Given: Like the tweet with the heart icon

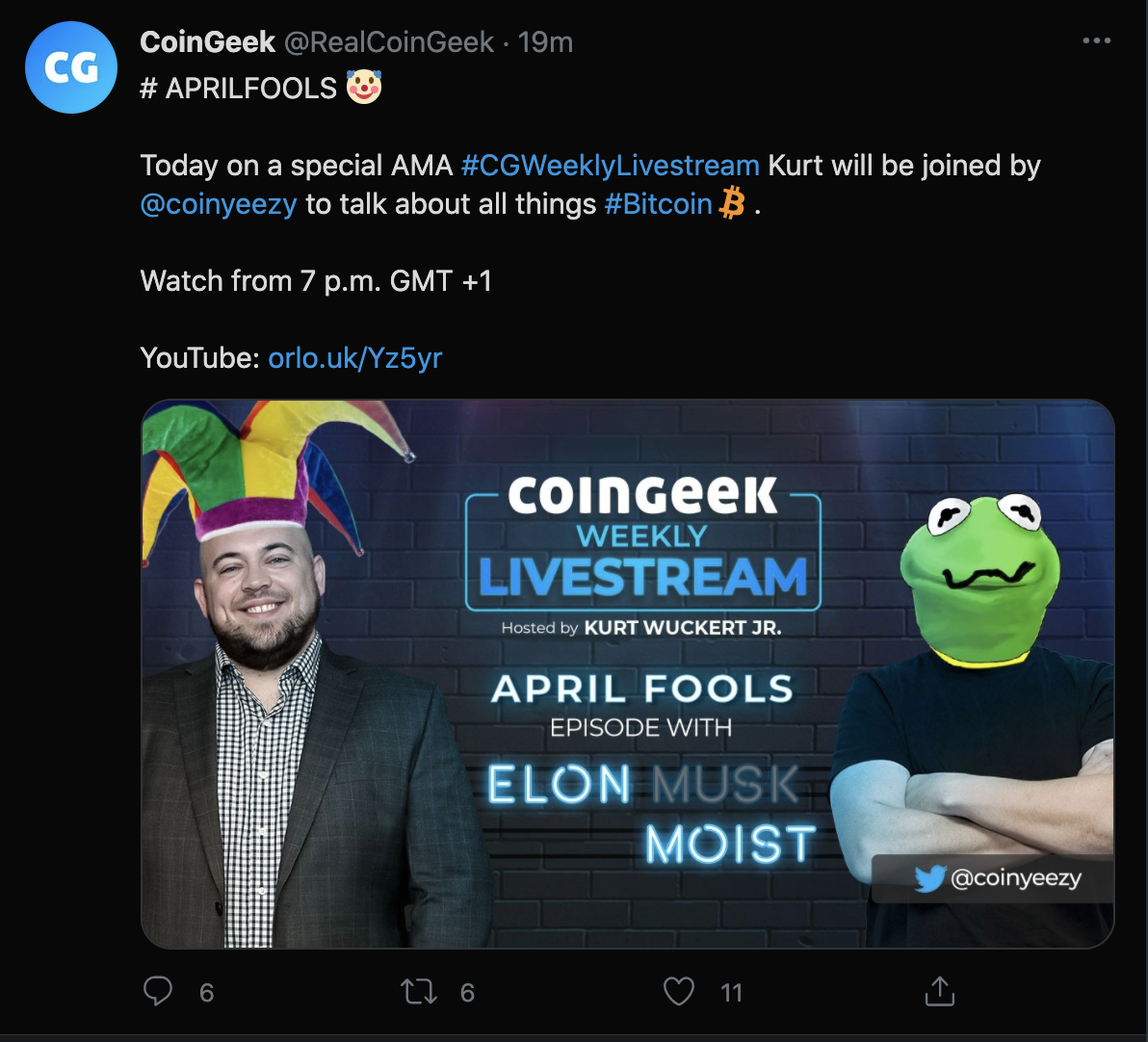Looking at the screenshot, I should (679, 991).
